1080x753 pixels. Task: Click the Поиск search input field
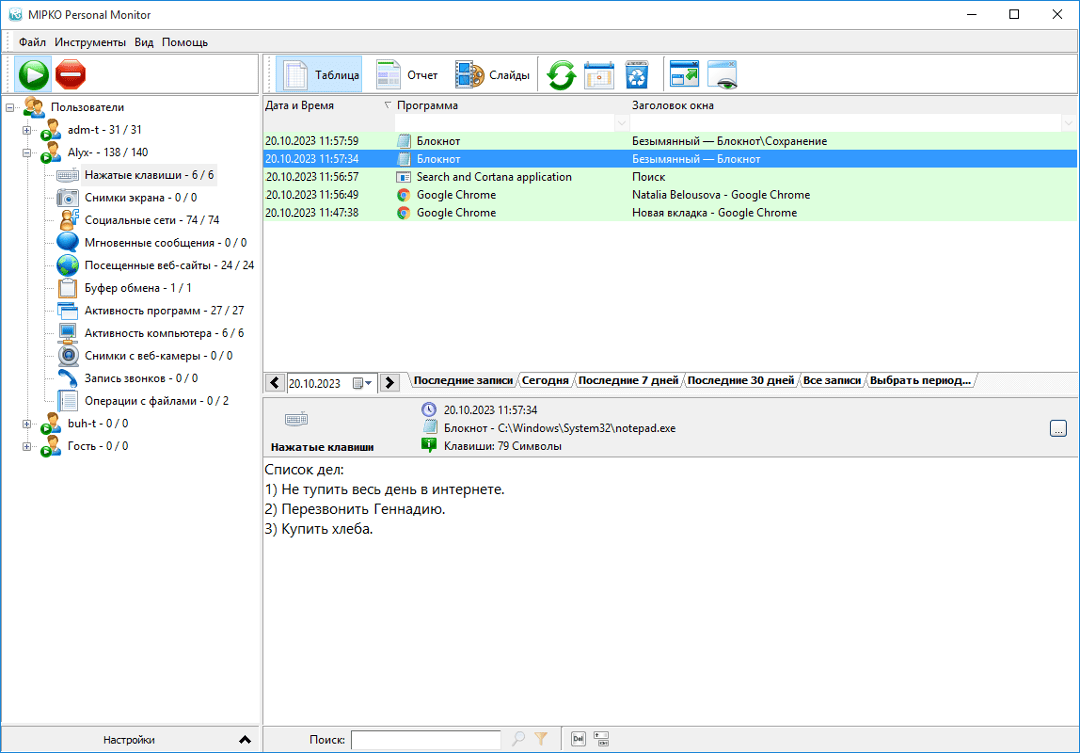[425, 740]
